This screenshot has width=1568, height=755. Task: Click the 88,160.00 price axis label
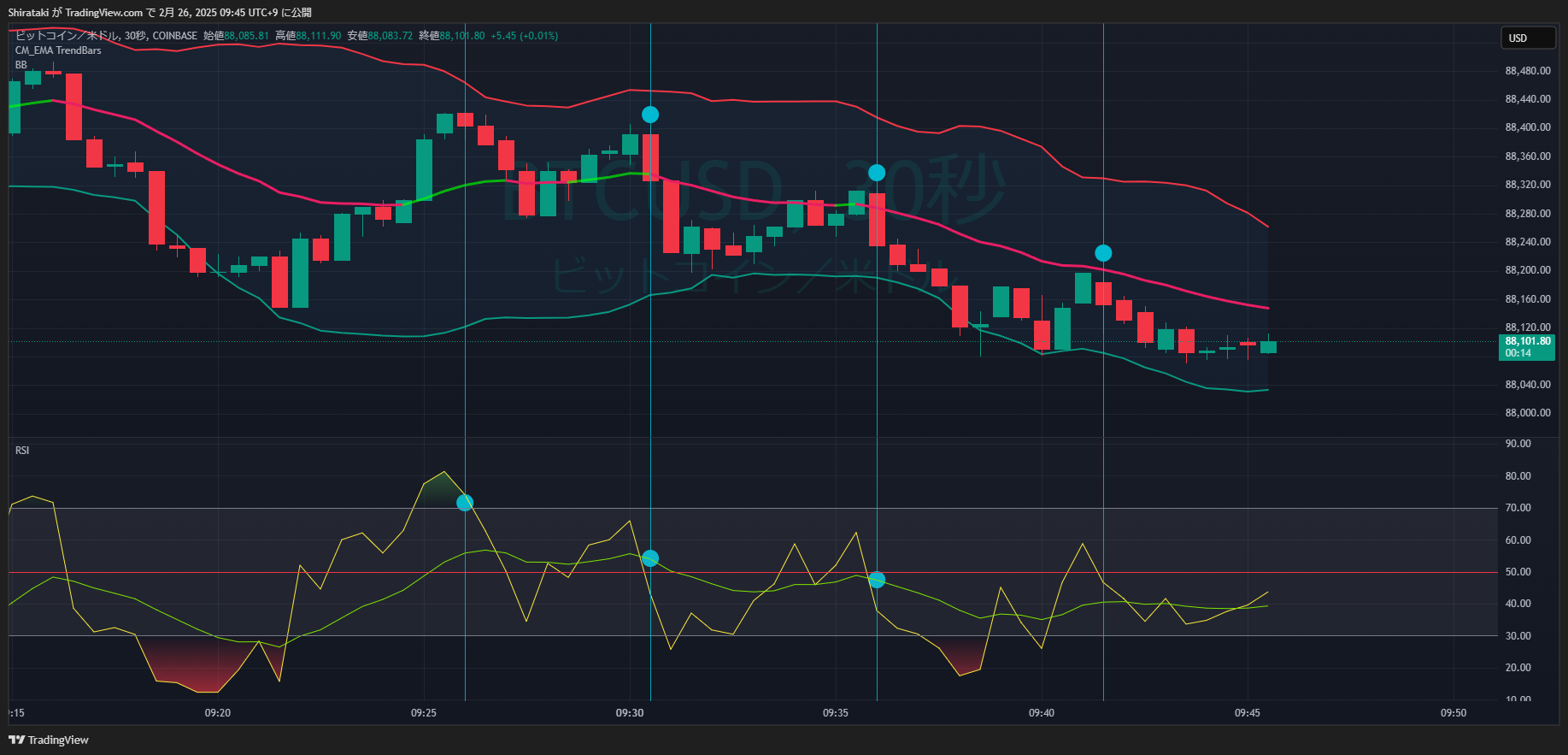pos(1528,299)
